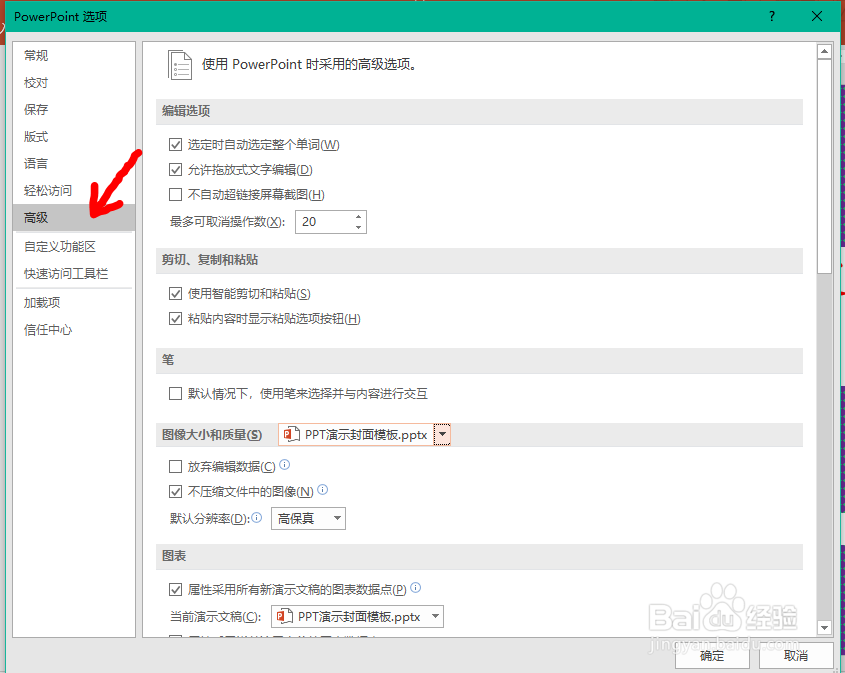
Task: Decrease the undo count stepper down arrow
Action: 358,227
